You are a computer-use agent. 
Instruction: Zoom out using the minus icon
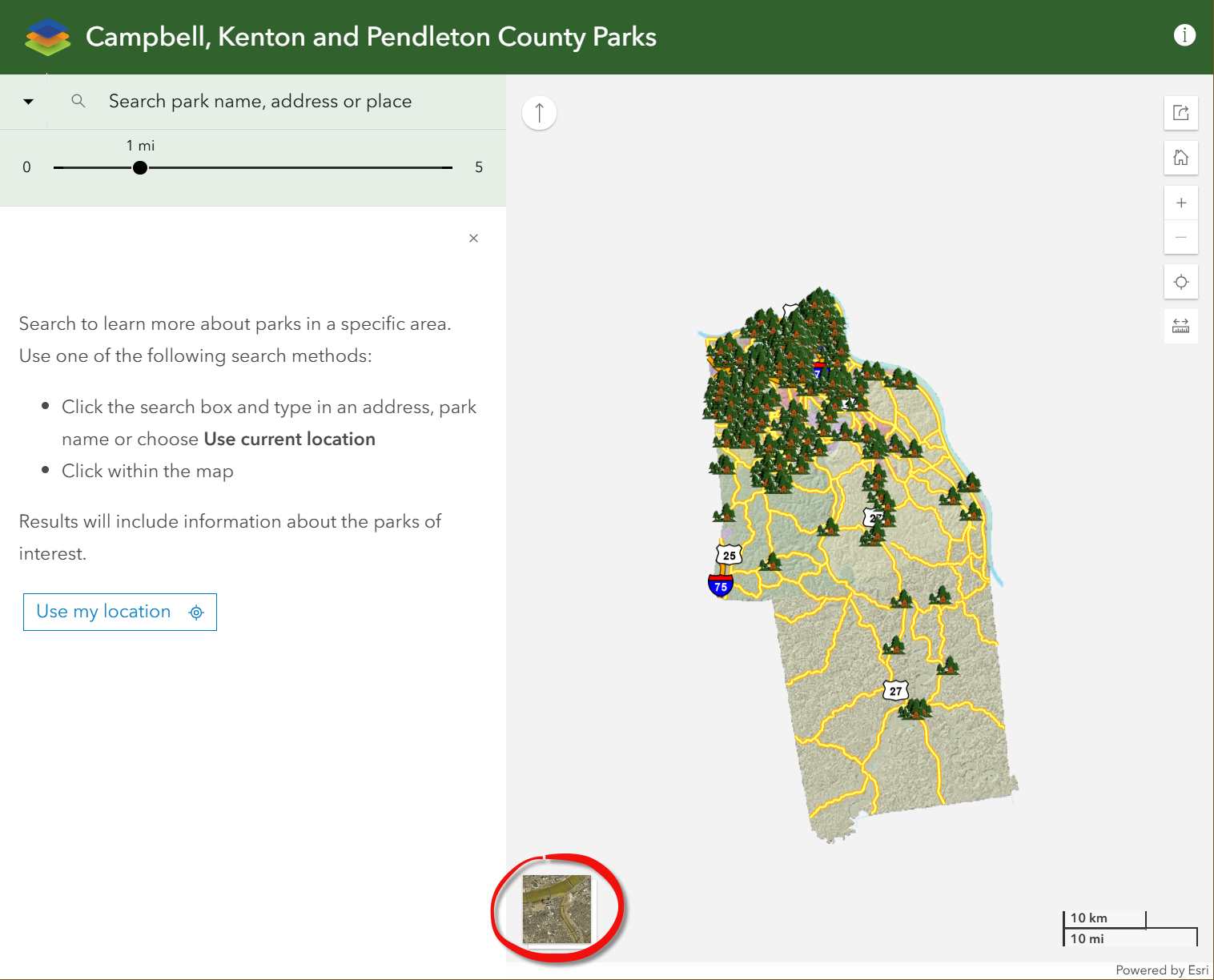(x=1180, y=237)
